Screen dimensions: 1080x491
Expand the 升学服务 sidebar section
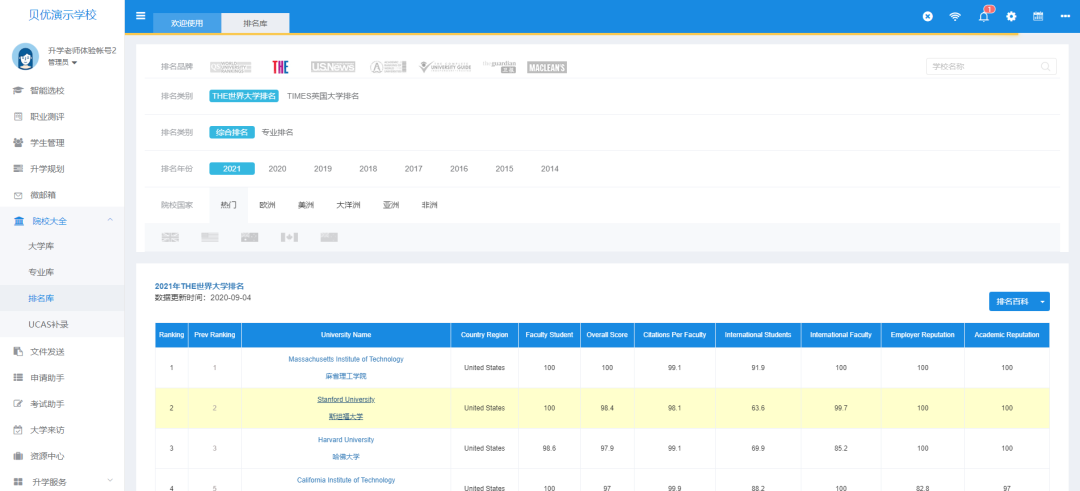[62, 481]
